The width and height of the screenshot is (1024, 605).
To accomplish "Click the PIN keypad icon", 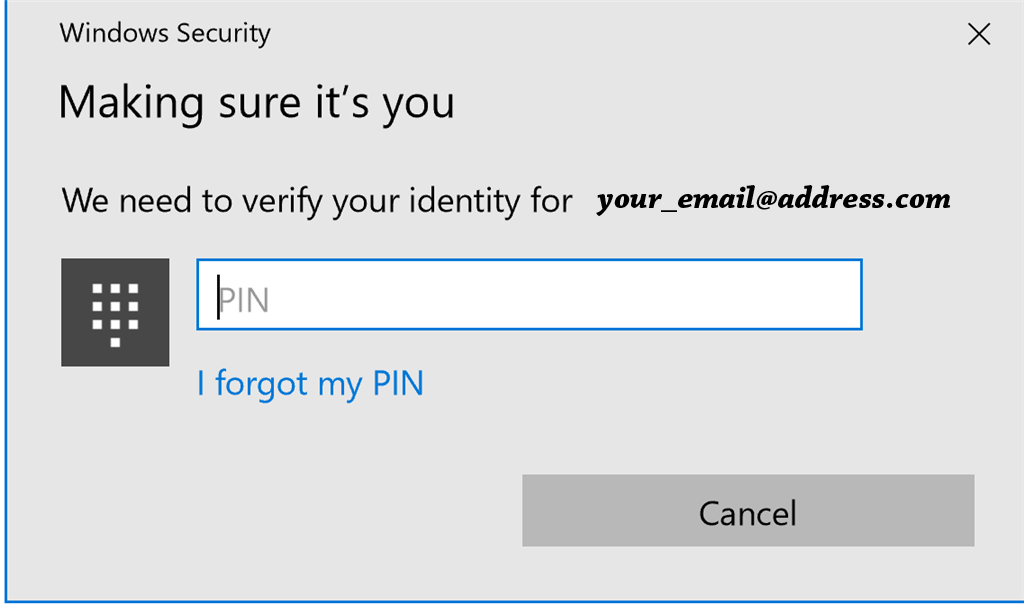I will 115,312.
